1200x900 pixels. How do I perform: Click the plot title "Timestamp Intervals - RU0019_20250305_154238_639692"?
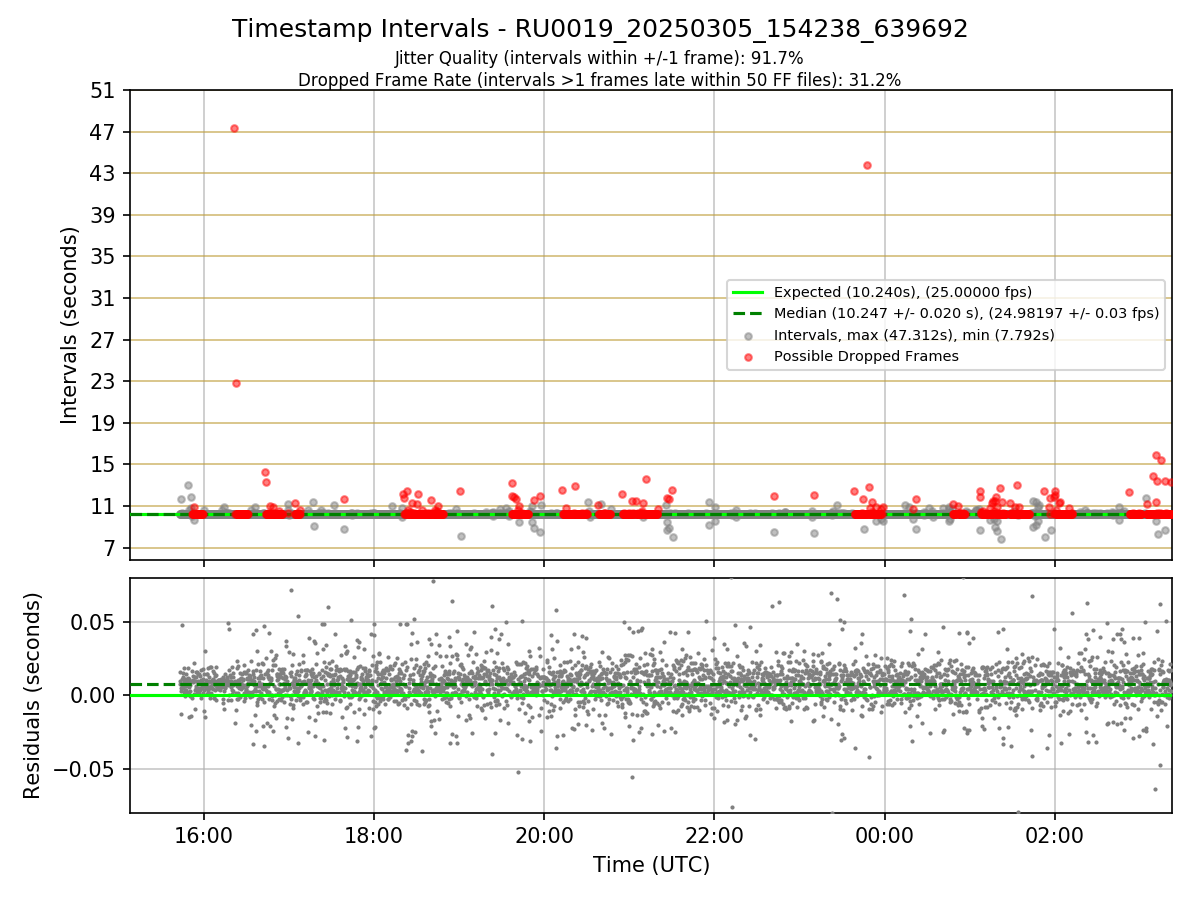tap(600, 29)
